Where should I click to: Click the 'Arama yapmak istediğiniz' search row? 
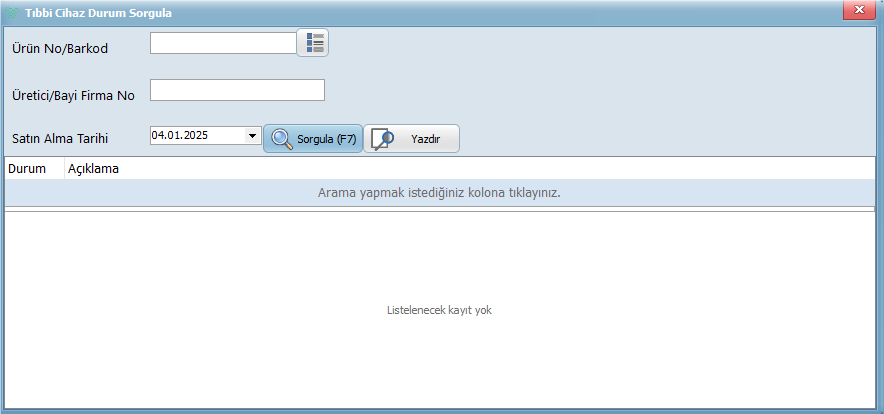click(x=439, y=192)
